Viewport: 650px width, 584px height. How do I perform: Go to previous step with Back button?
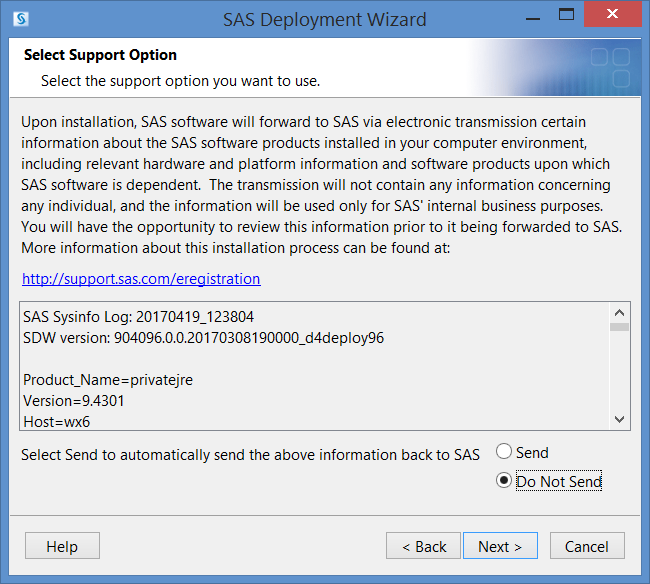pyautogui.click(x=423, y=546)
